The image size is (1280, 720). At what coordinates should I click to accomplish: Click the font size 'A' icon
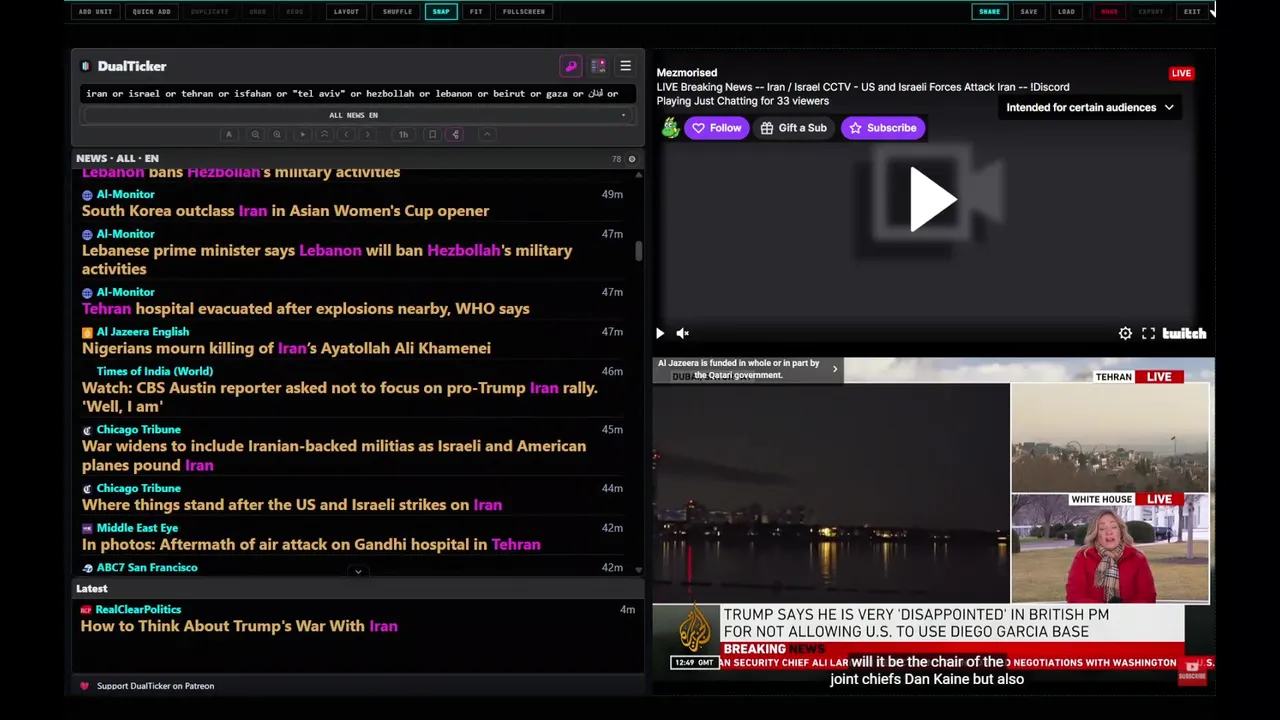[229, 134]
